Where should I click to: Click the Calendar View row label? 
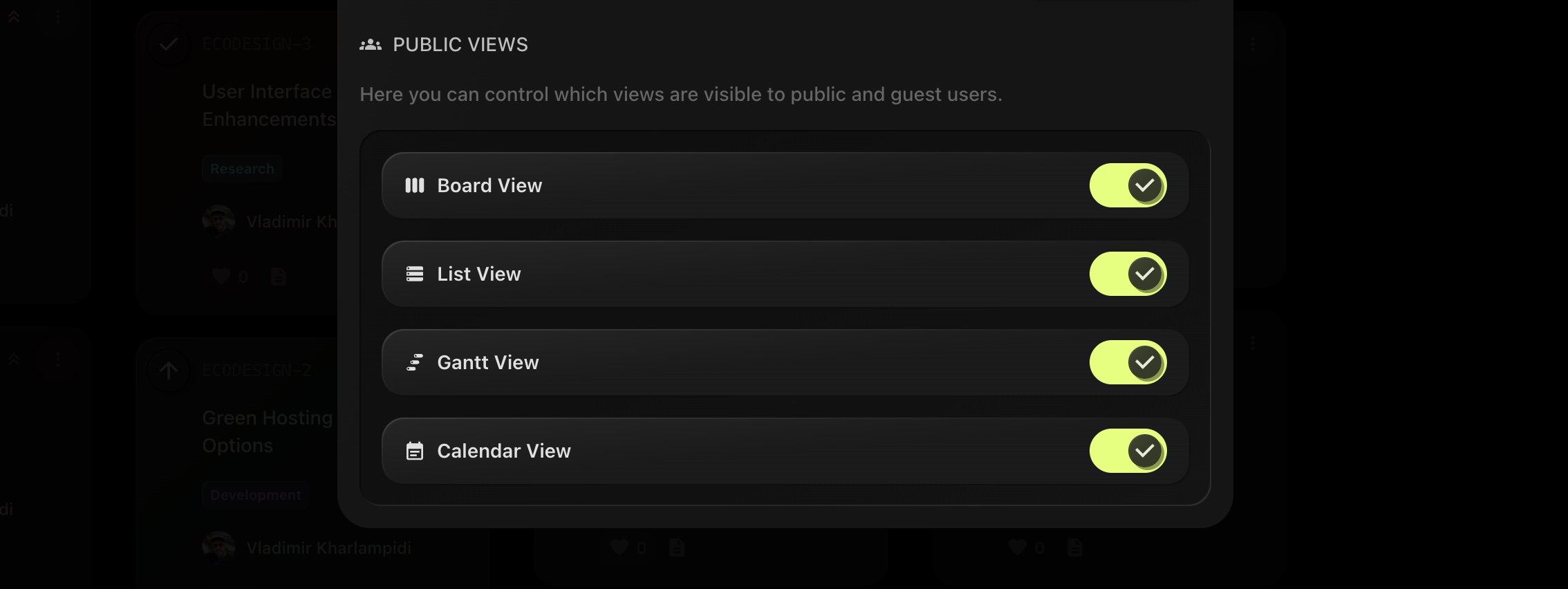503,451
